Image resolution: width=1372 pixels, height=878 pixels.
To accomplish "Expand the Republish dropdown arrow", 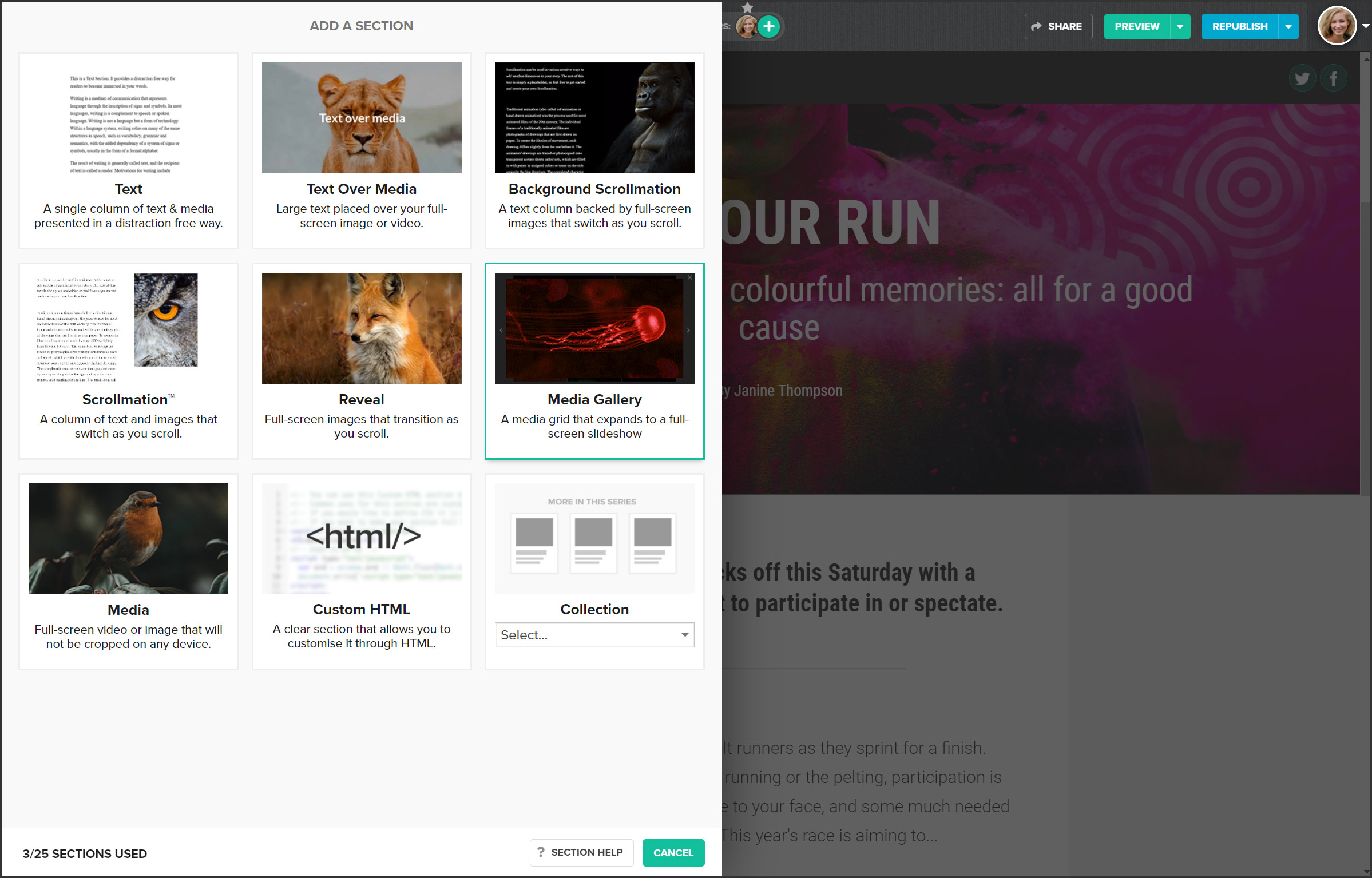I will (x=1288, y=26).
